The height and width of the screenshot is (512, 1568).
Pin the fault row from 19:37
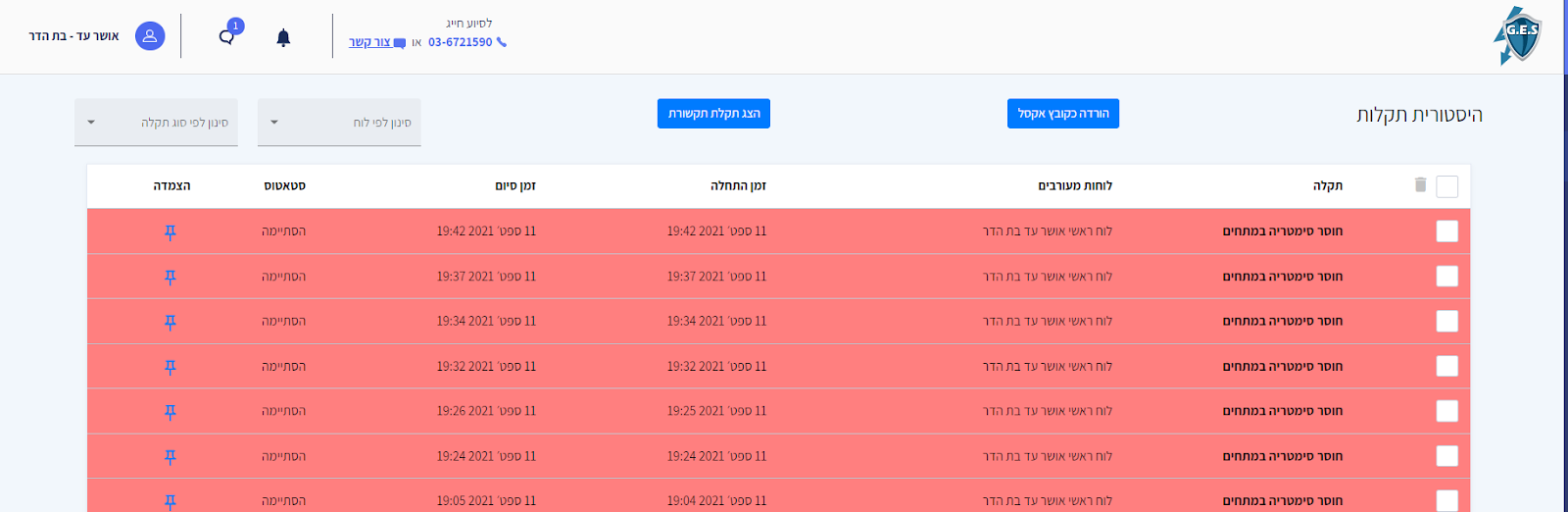coord(171,277)
